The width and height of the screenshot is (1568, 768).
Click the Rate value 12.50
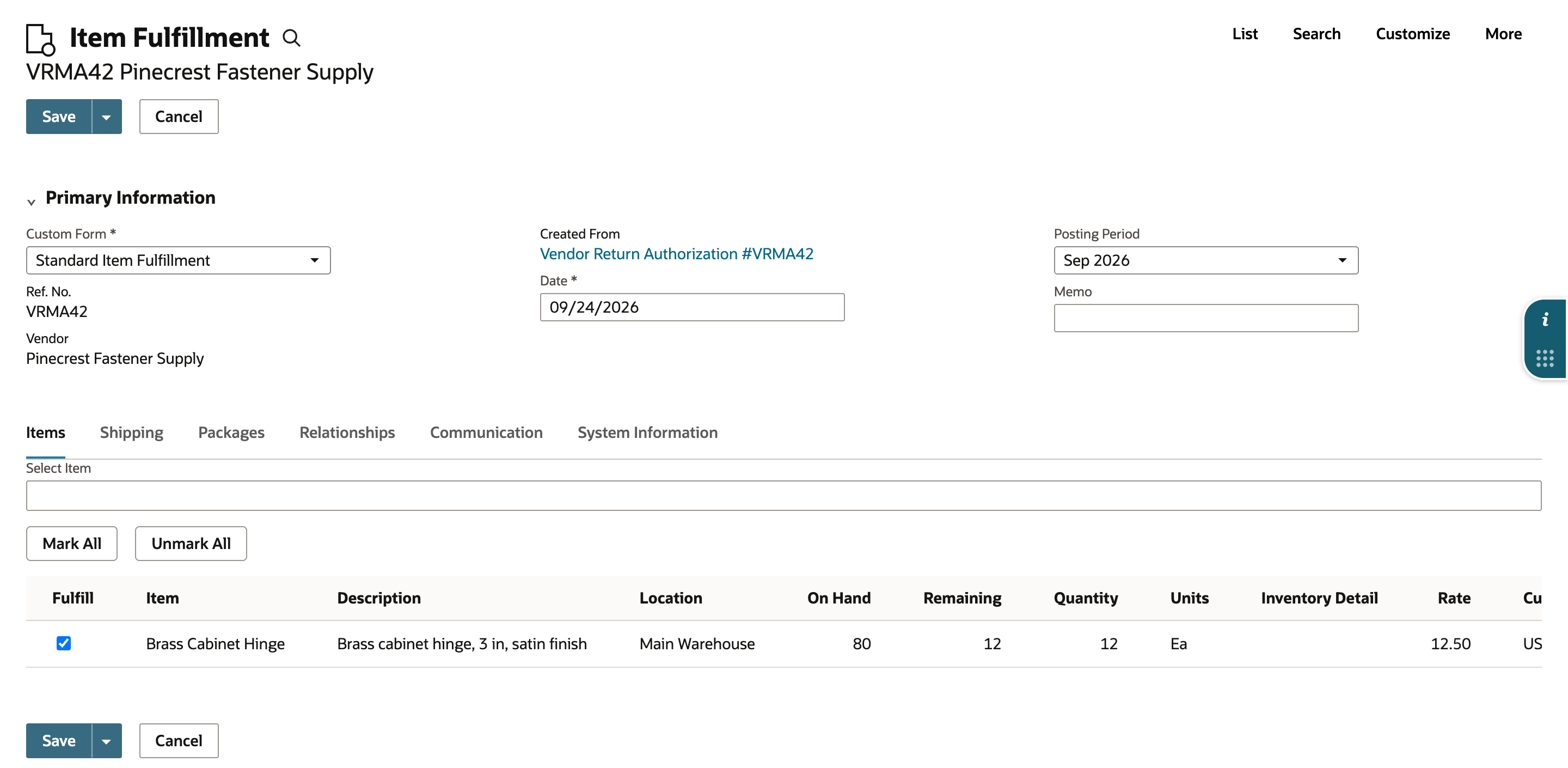coord(1450,643)
